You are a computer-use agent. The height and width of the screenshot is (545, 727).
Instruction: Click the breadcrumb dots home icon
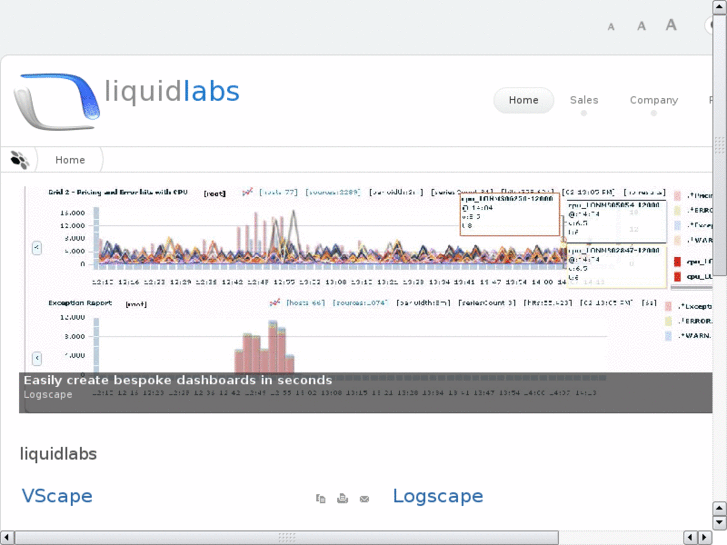(19, 160)
